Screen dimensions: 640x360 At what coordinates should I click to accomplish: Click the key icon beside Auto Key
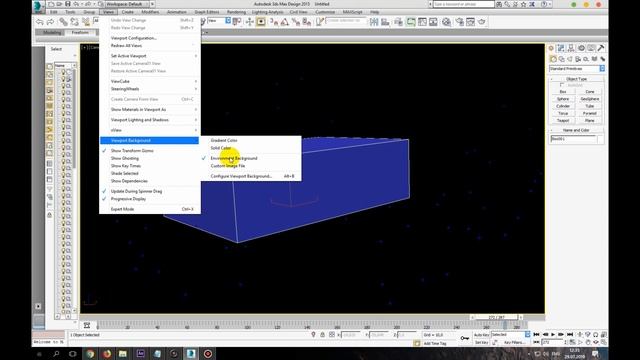[x=464, y=338]
